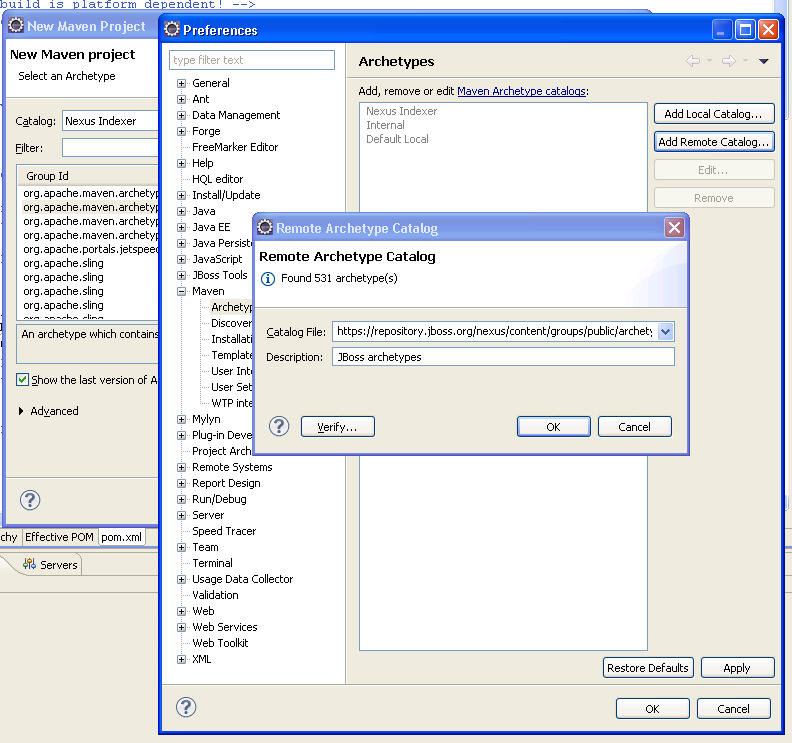Toggle Show the last version of Archetype checkbox
The width and height of the screenshot is (792, 743).
click(x=23, y=380)
